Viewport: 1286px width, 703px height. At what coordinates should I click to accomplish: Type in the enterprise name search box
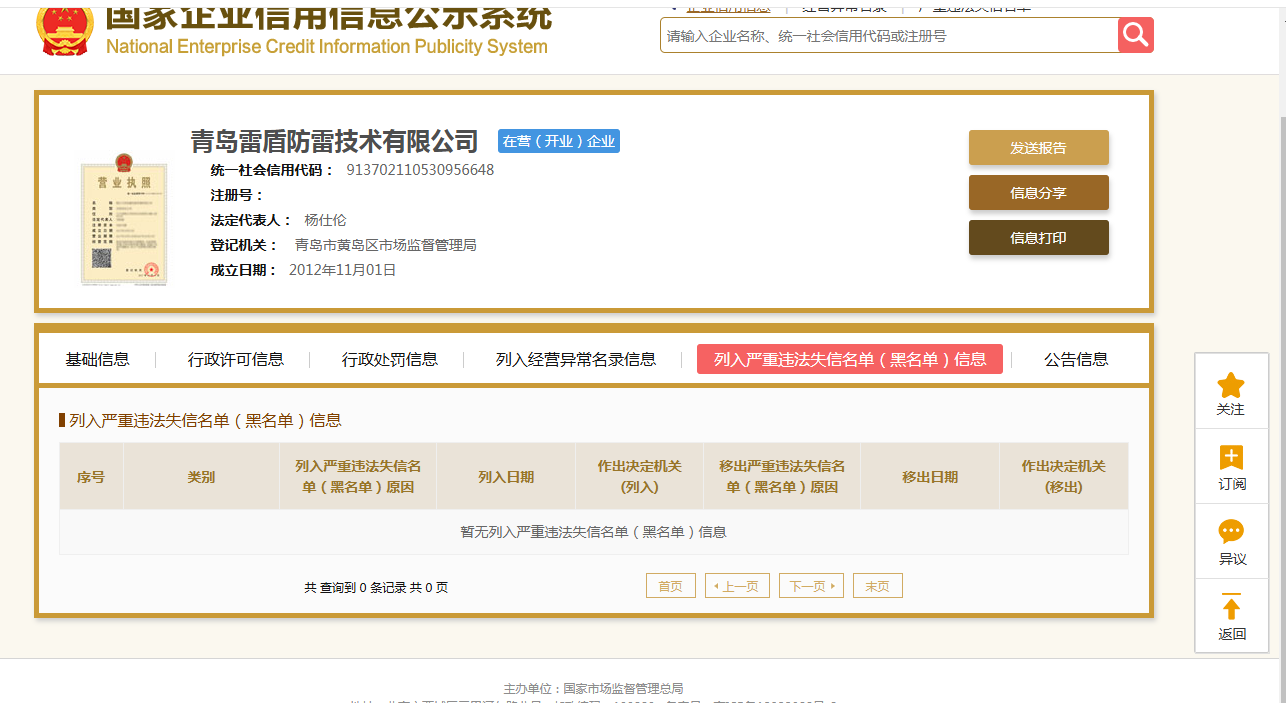pos(888,36)
